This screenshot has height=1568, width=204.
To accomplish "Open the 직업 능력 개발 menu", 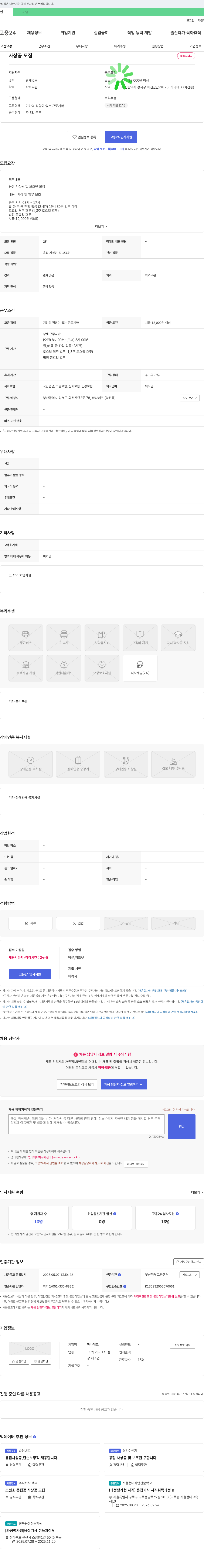I will (139, 33).
